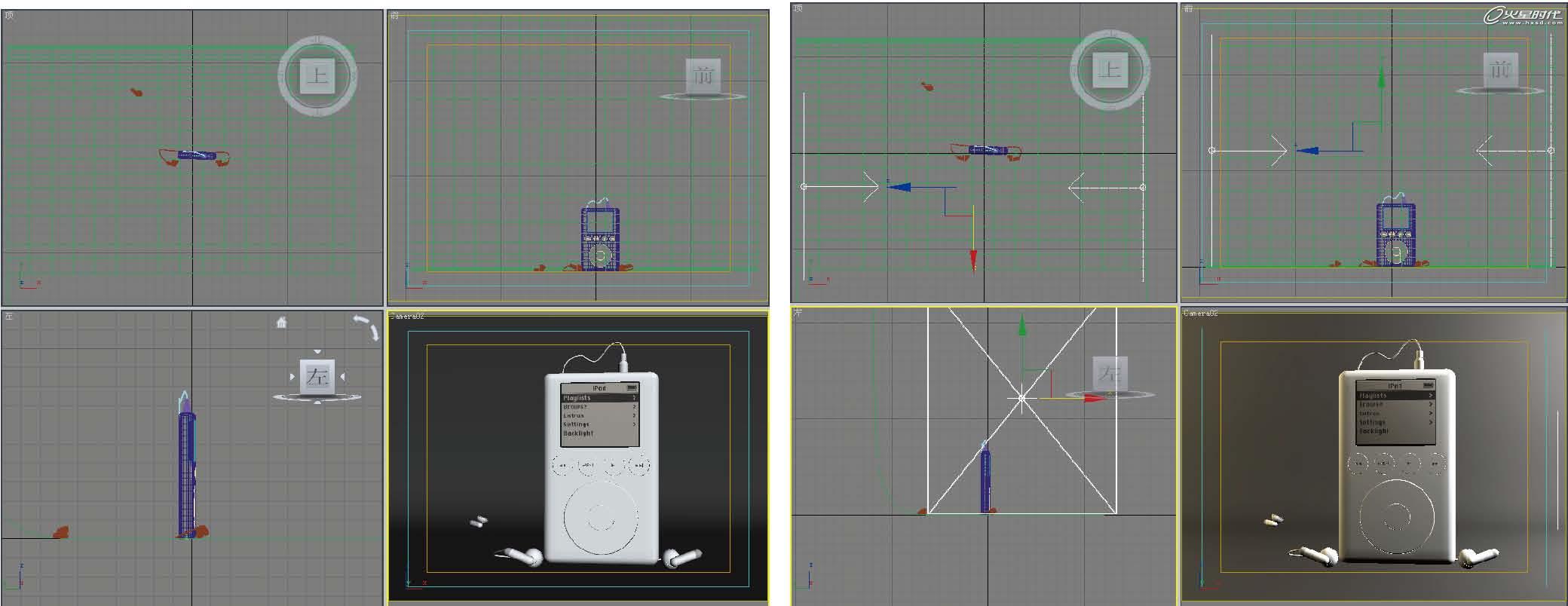The height and width of the screenshot is (606, 1568).
Task: Click the Backlight row on left Camera02 iPod screen
Action: point(599,433)
